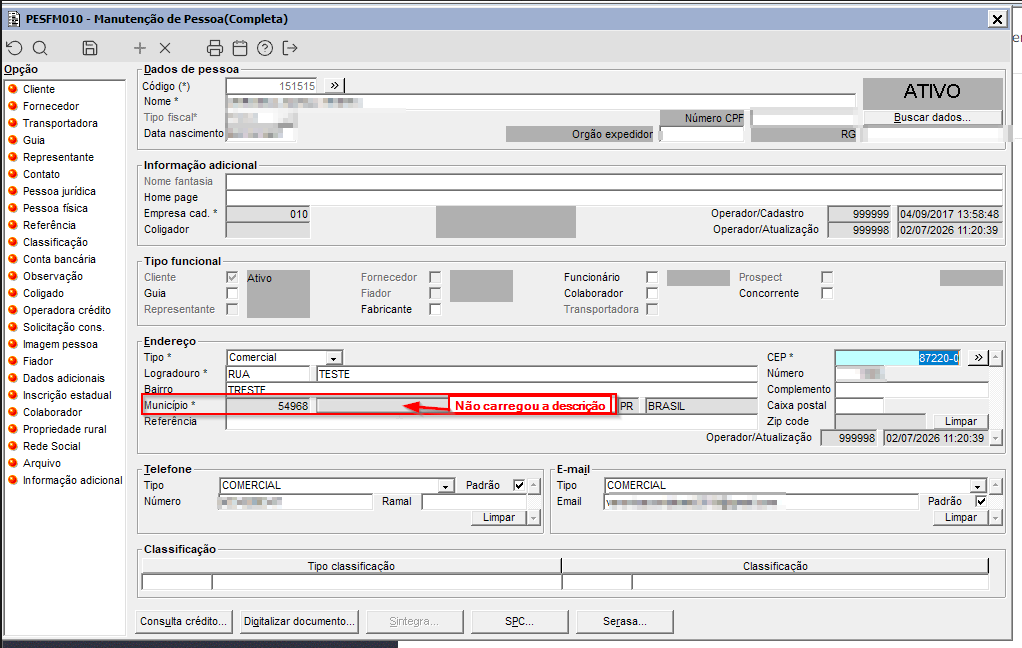Toggle the Cliente checkbox
The image size is (1022, 648).
[232, 277]
